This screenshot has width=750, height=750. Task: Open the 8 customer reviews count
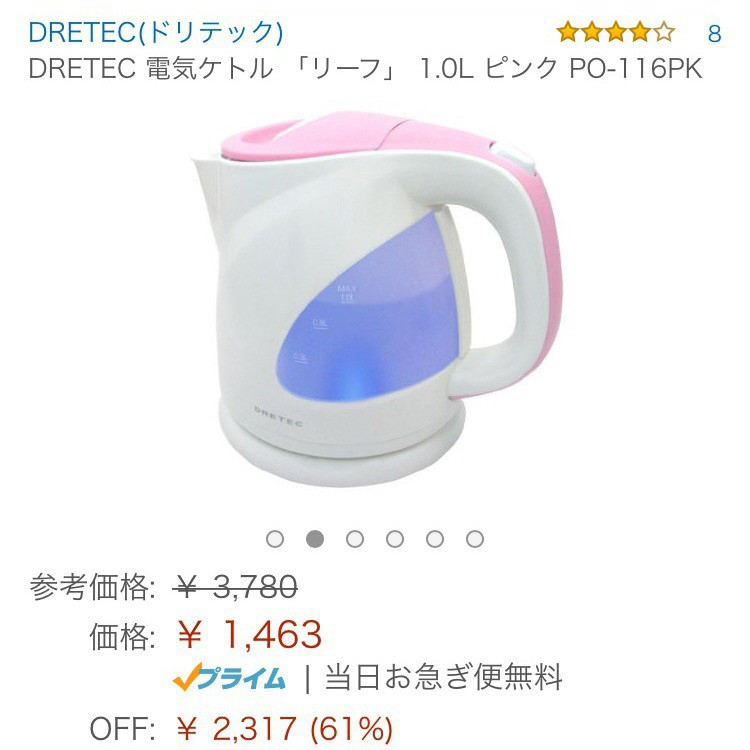[714, 33]
